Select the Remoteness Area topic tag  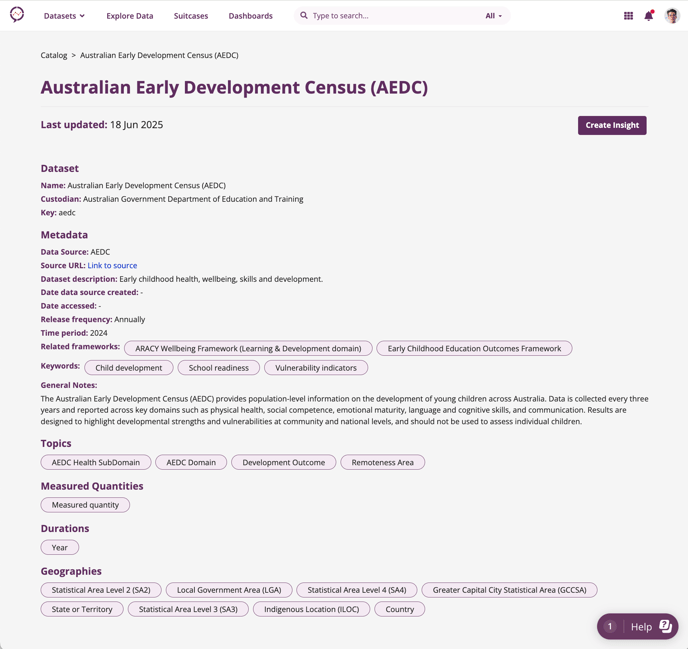383,463
